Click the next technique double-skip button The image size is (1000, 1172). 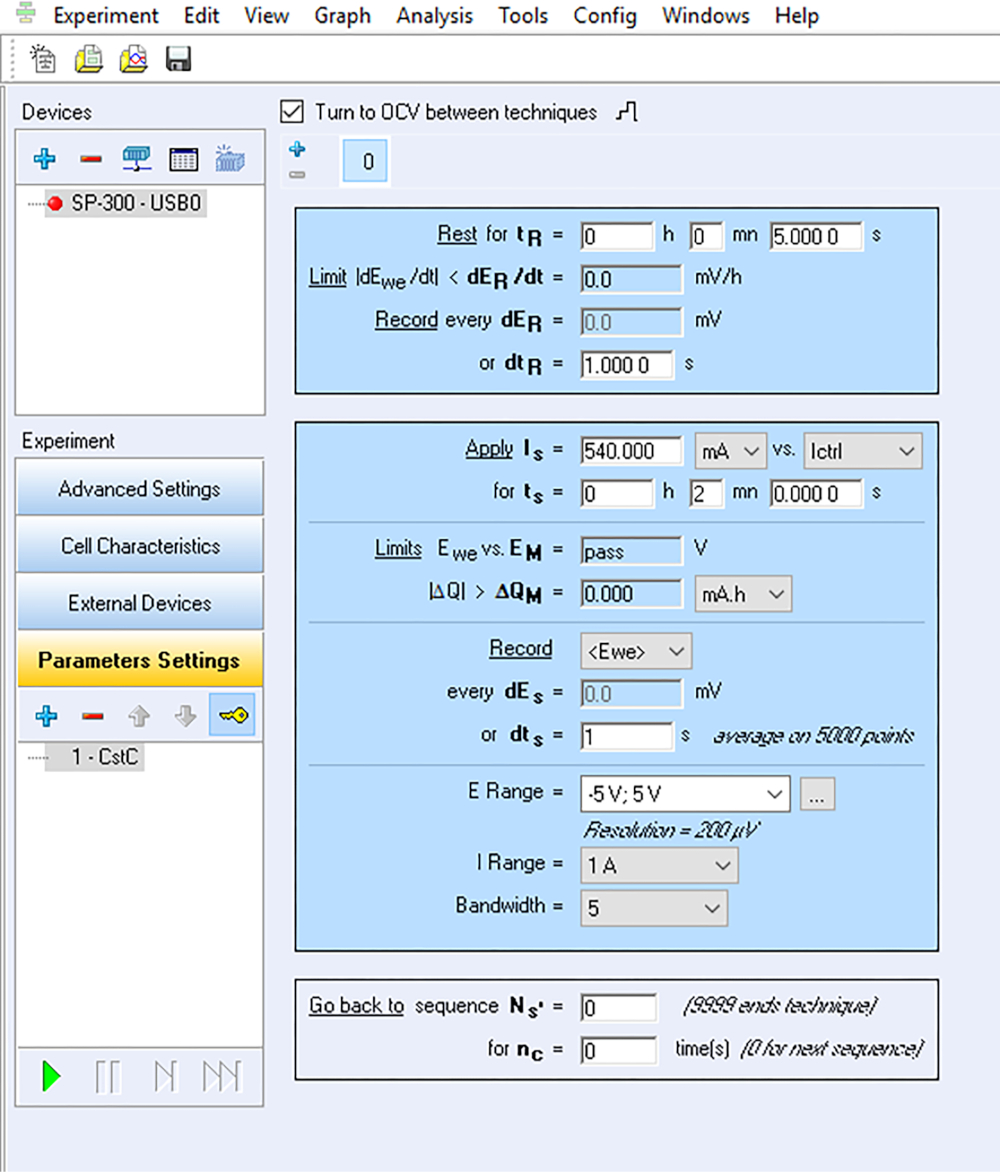[223, 1076]
